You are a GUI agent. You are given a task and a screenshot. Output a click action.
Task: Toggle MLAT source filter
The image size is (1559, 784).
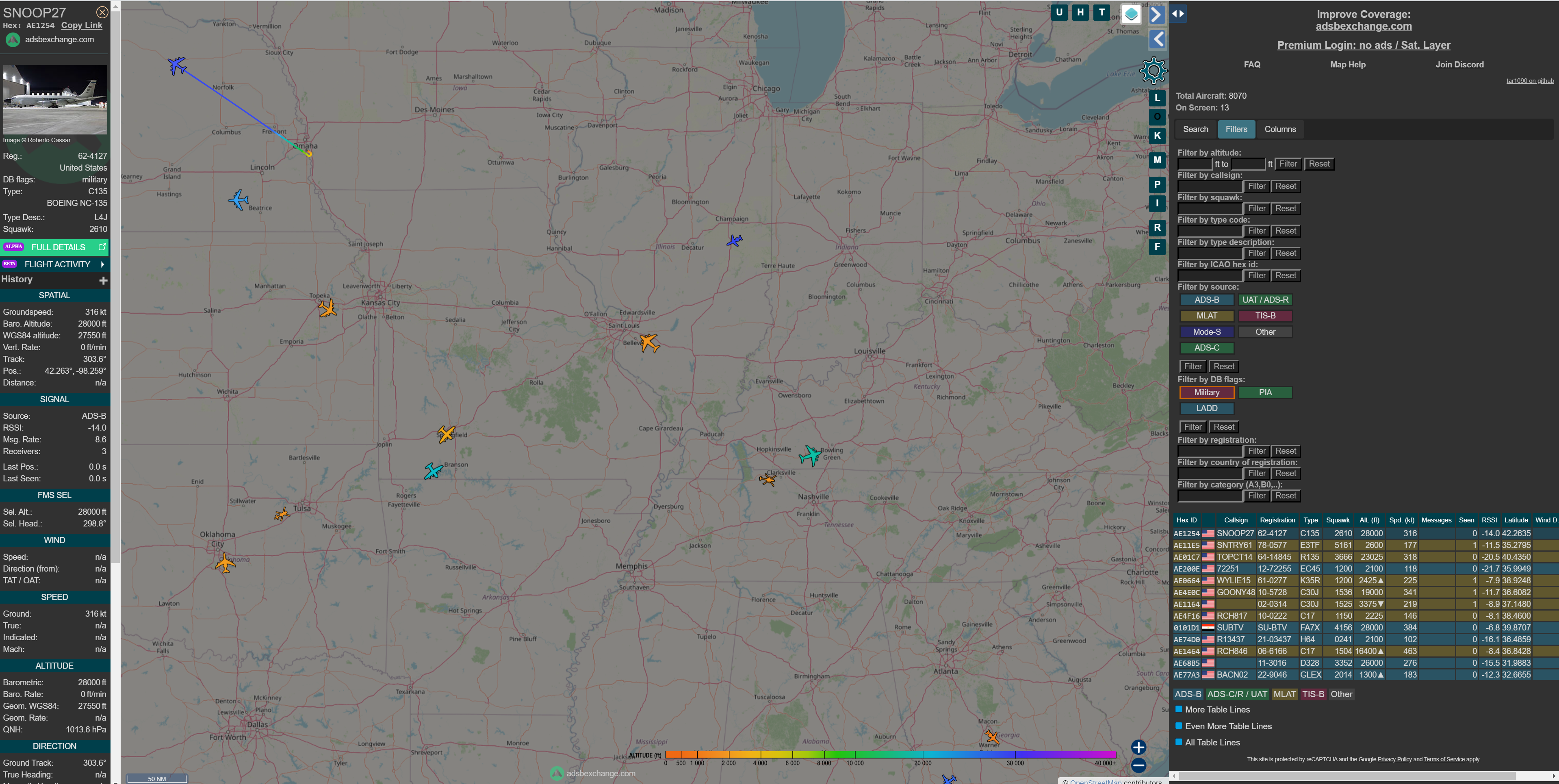[x=1207, y=316]
